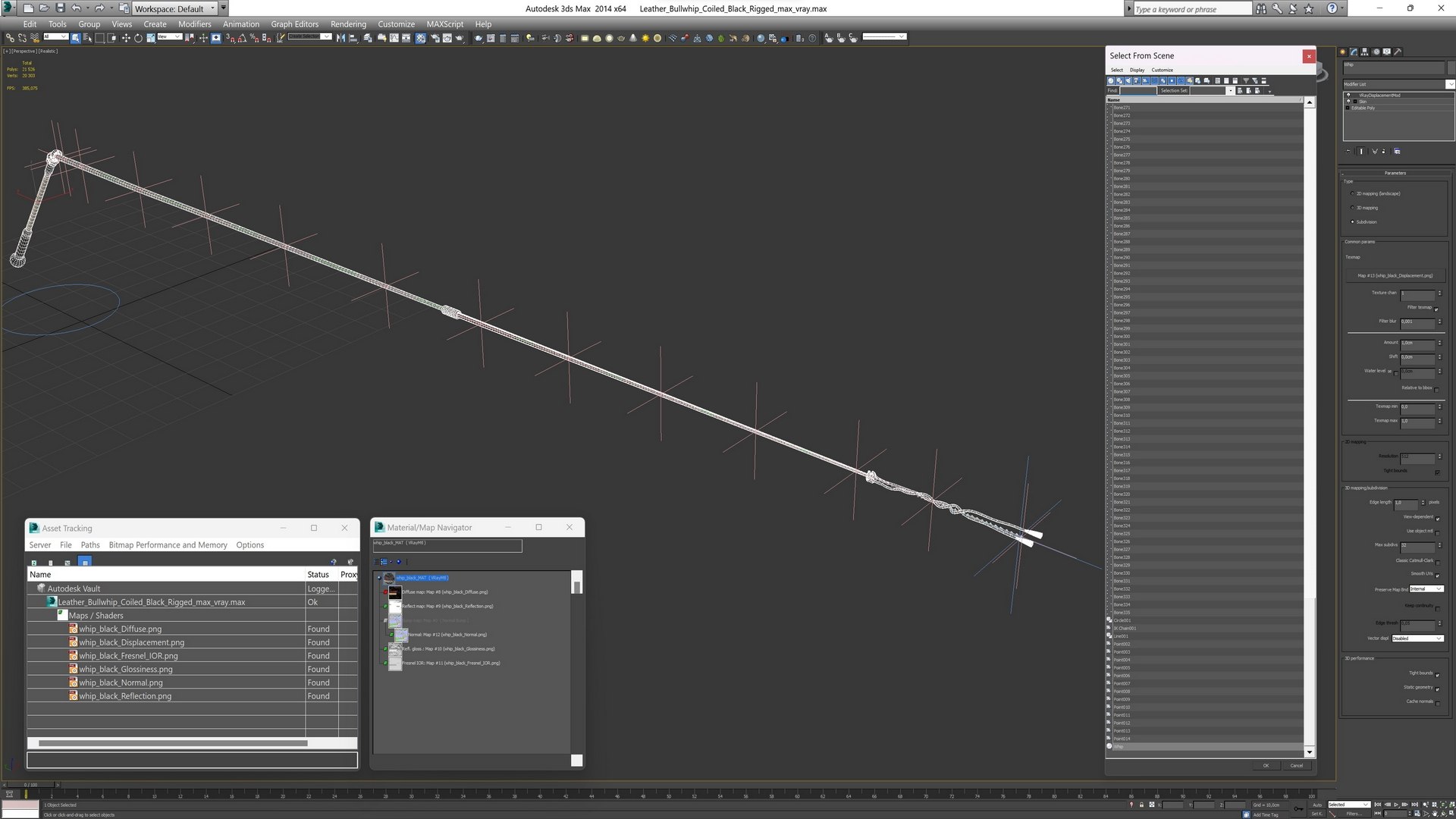
Task: Open the Rendering menu
Action: point(348,24)
